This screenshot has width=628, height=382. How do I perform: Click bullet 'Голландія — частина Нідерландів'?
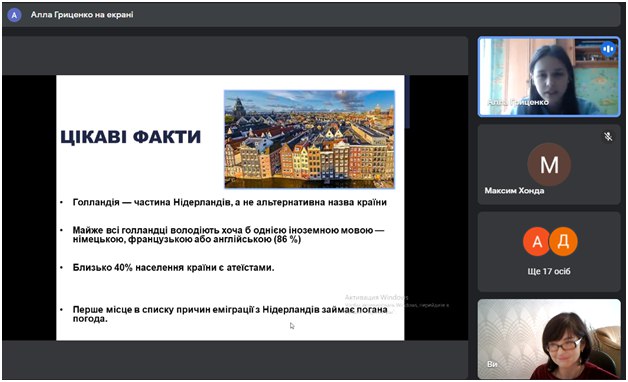click(x=229, y=202)
